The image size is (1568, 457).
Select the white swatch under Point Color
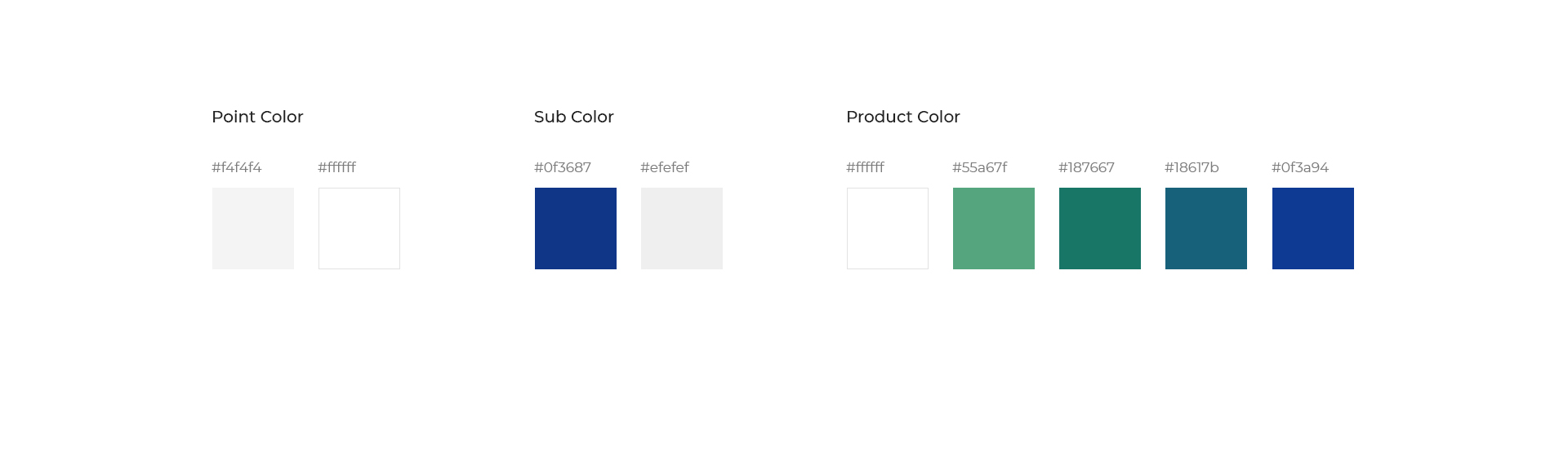(x=359, y=228)
